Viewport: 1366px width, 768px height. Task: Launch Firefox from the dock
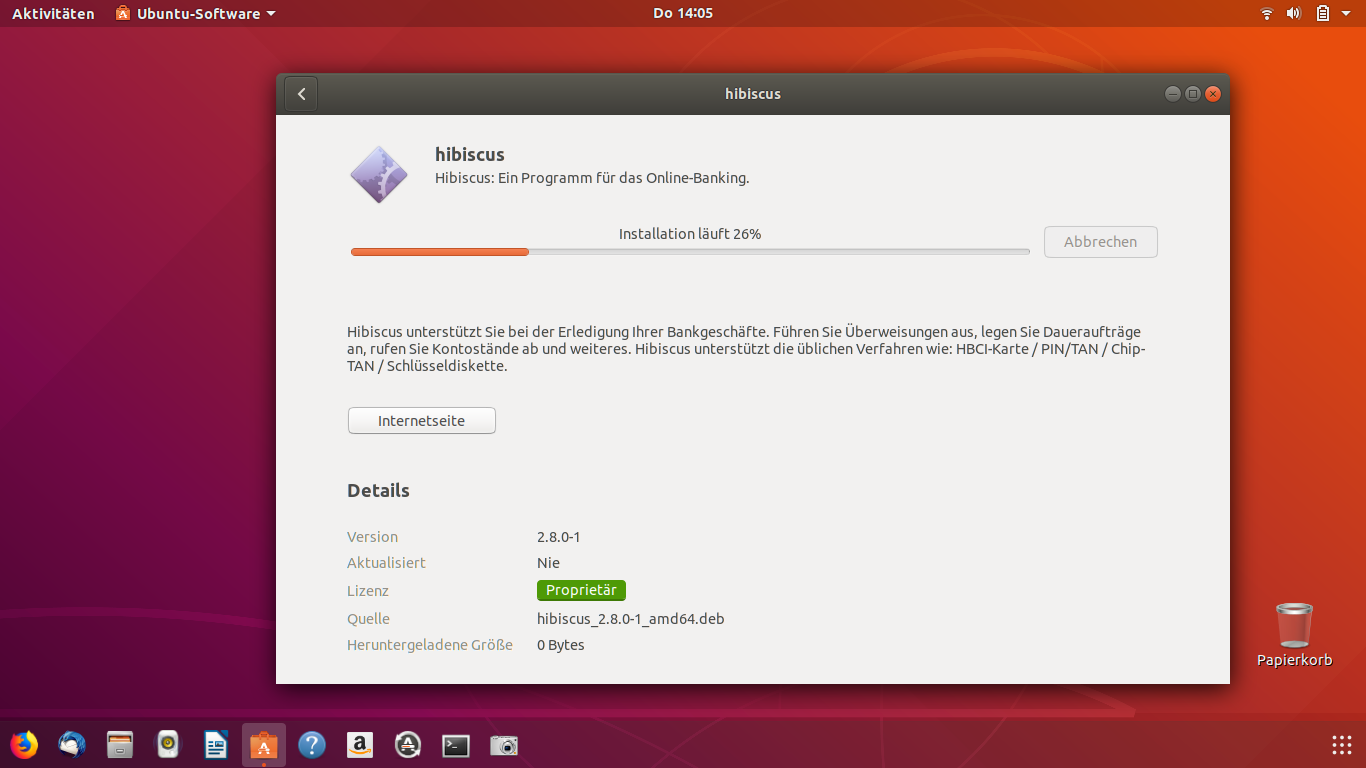[24, 745]
